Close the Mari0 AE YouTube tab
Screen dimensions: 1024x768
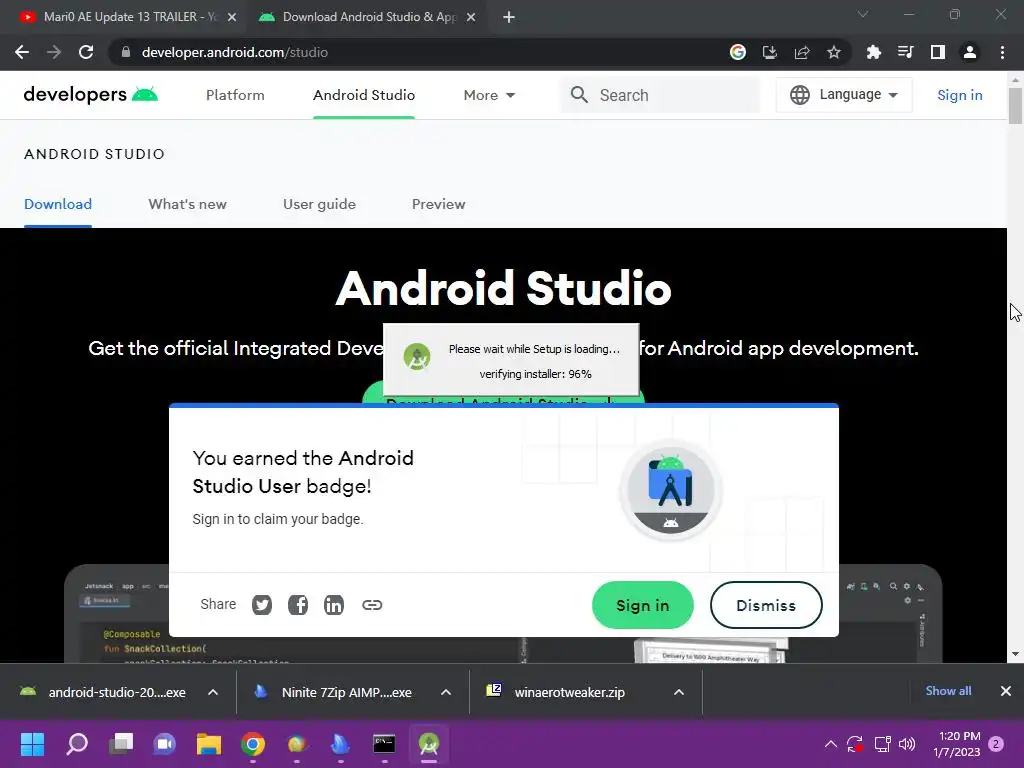232,18
